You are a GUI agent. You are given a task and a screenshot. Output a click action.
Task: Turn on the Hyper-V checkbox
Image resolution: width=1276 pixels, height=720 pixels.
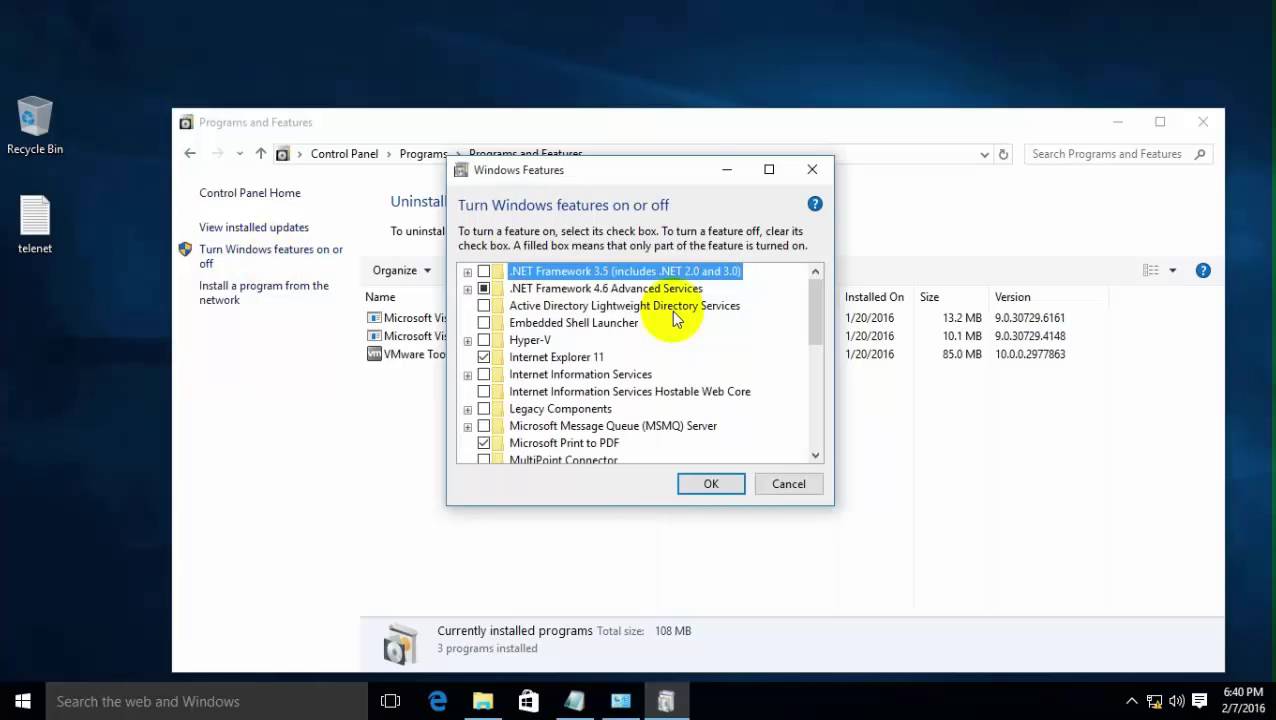tap(484, 340)
